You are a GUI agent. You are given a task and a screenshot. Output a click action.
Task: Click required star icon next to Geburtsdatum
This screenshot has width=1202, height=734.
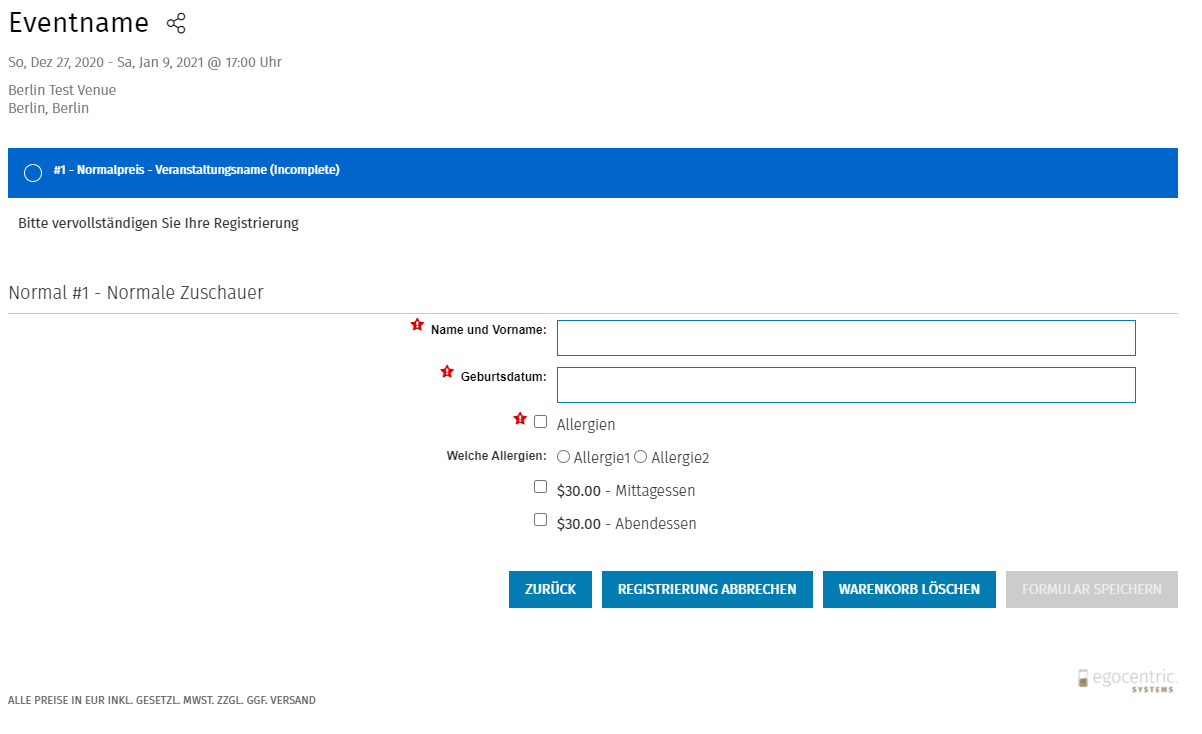pos(447,372)
